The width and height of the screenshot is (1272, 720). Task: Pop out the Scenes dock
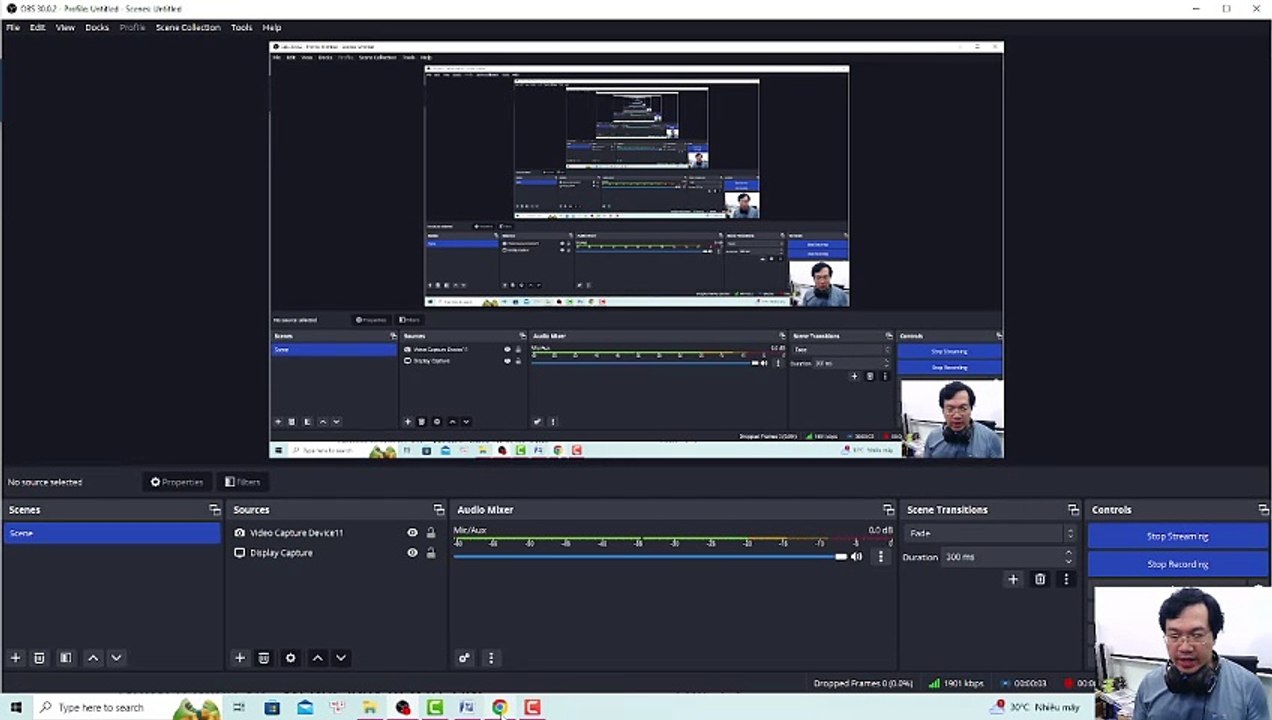pyautogui.click(x=214, y=510)
